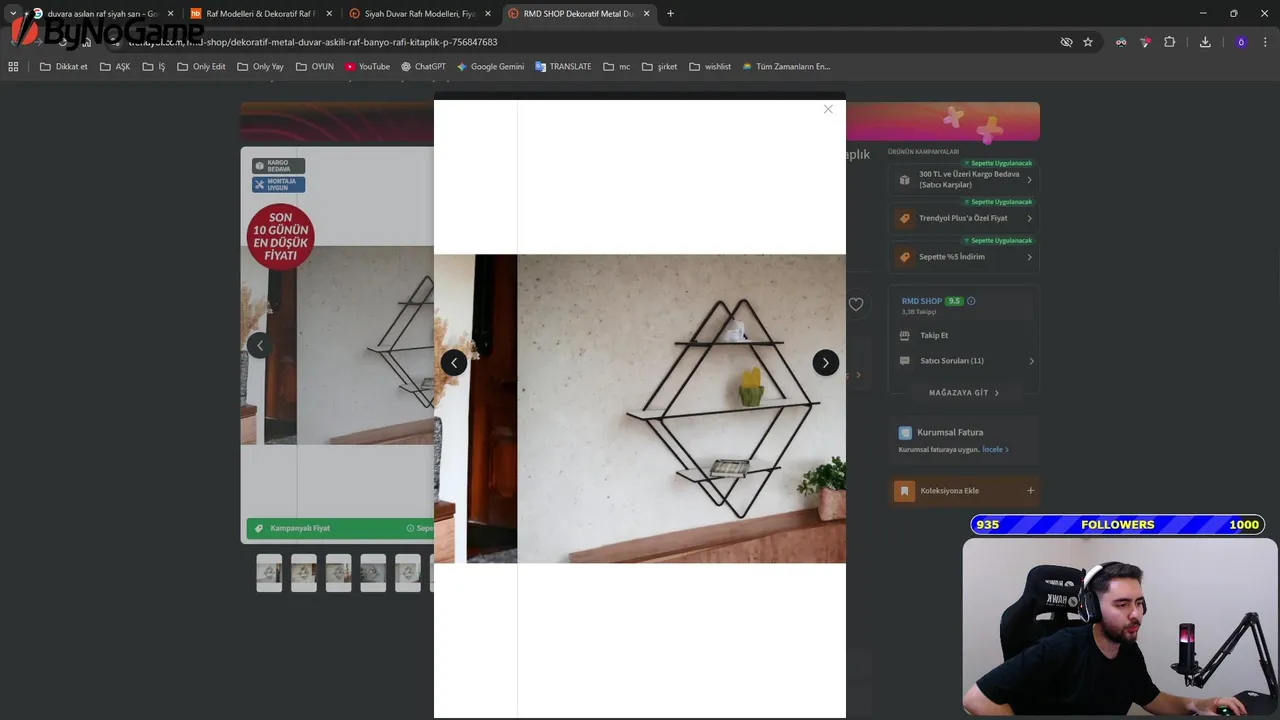Click the 'Kampanyalı Fiyat' green bar
The image size is (1280, 720).
pyautogui.click(x=340, y=528)
